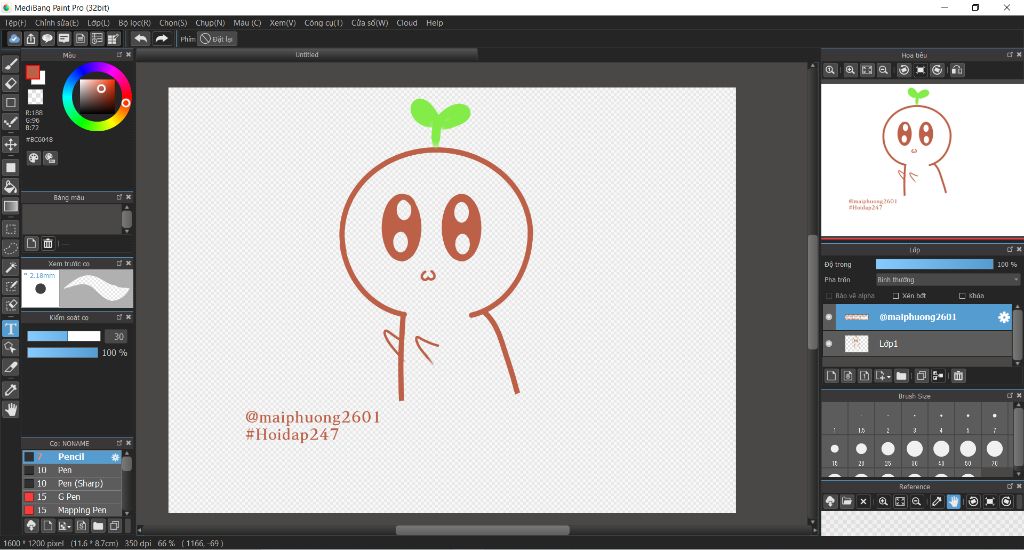Viewport: 1024px width, 550px height.
Task: Select the Move tool
Action: click(10, 144)
